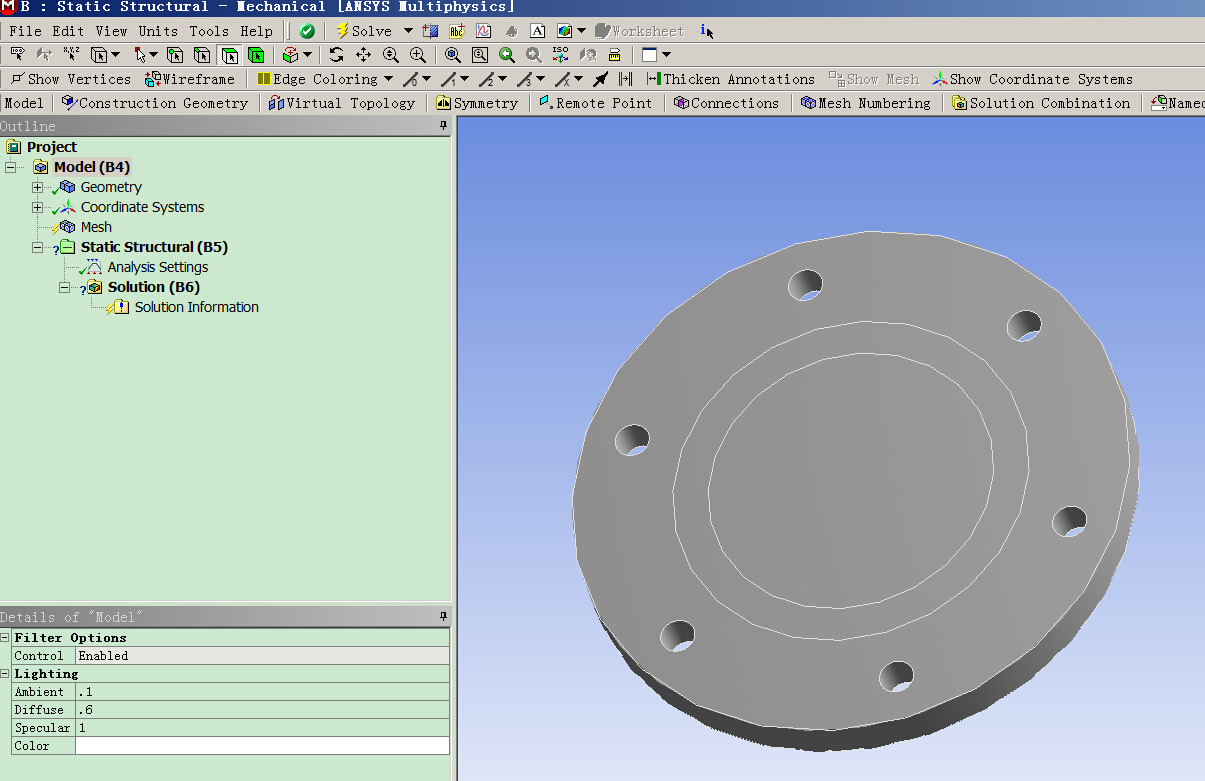
Task: Select Solution Information in the outline tree
Action: [x=196, y=307]
